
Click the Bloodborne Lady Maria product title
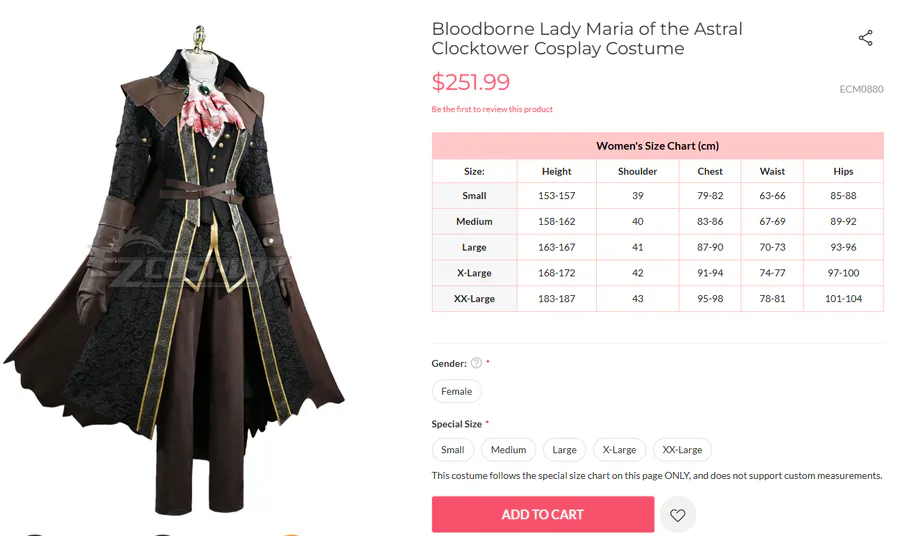pyautogui.click(x=587, y=38)
